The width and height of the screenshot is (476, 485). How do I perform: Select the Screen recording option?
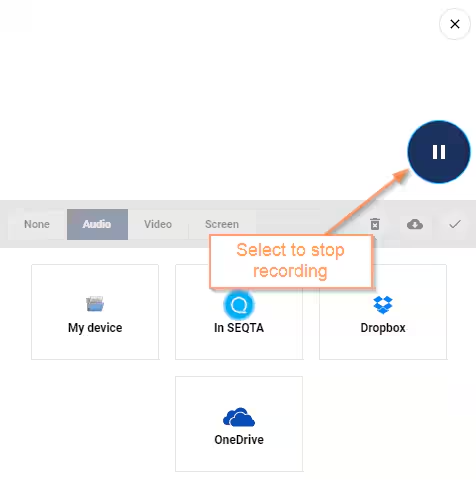click(222, 224)
